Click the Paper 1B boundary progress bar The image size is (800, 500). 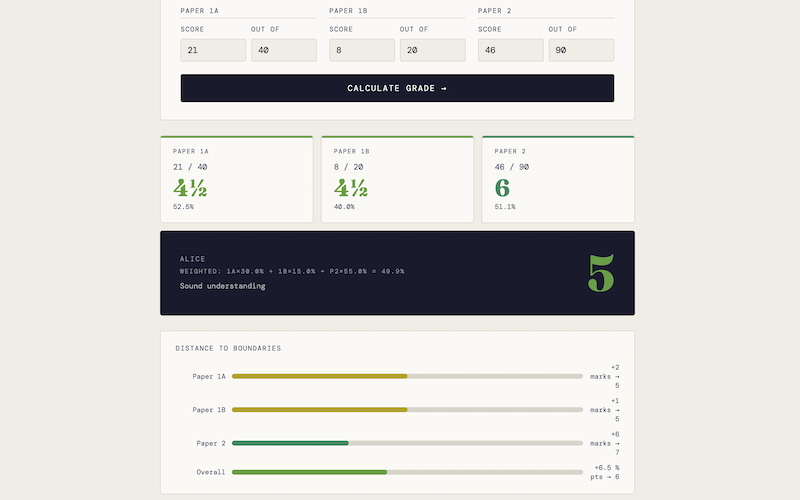point(407,410)
